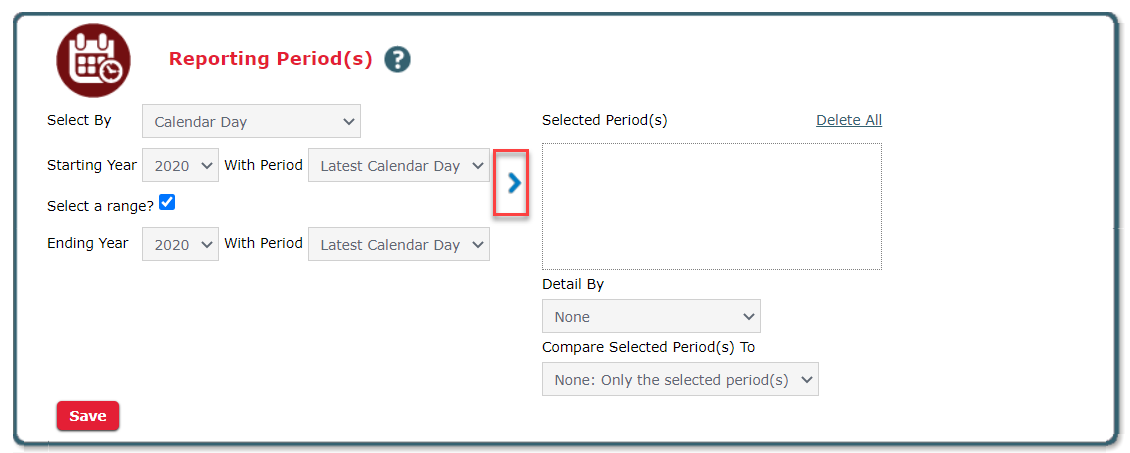Viewport: 1130px width, 453px height.
Task: Click inside the Selected Period(s) list box
Action: point(711,206)
